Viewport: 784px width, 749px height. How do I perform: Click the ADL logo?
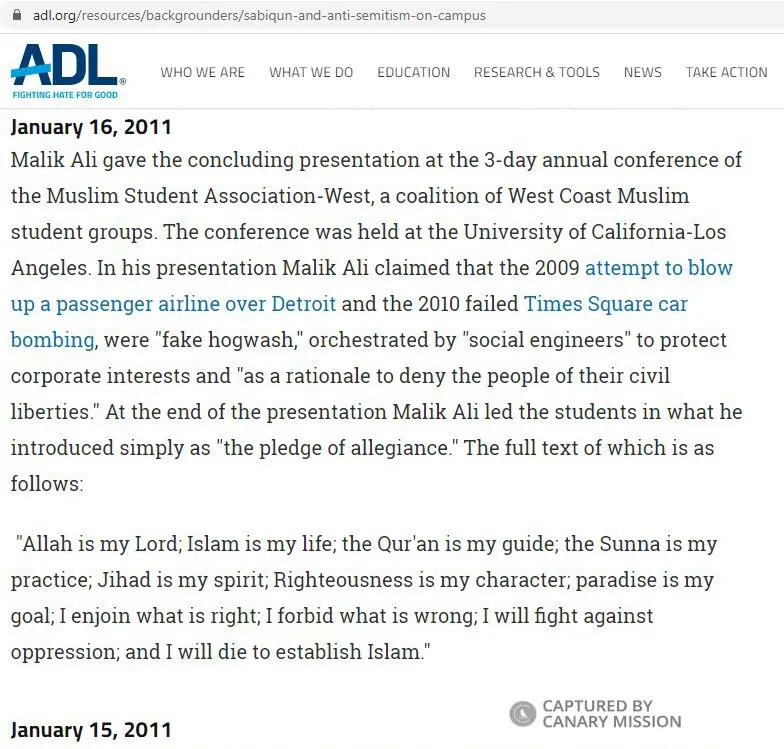[x=66, y=66]
